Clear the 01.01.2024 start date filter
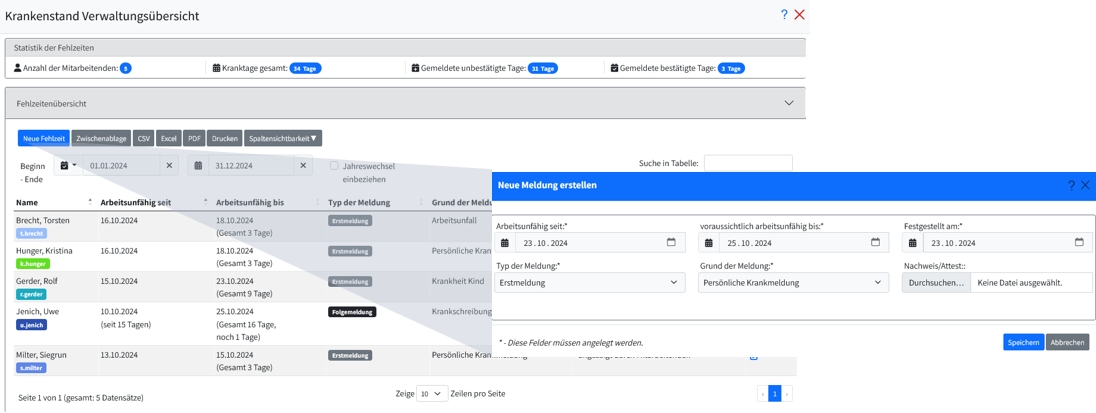Screen dimensions: 1096x413 [169, 166]
